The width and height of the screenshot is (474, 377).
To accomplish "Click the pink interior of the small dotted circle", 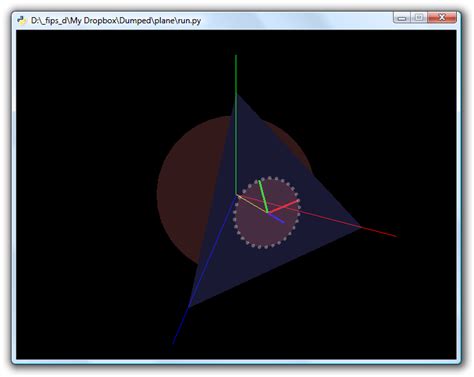I will 263,230.
